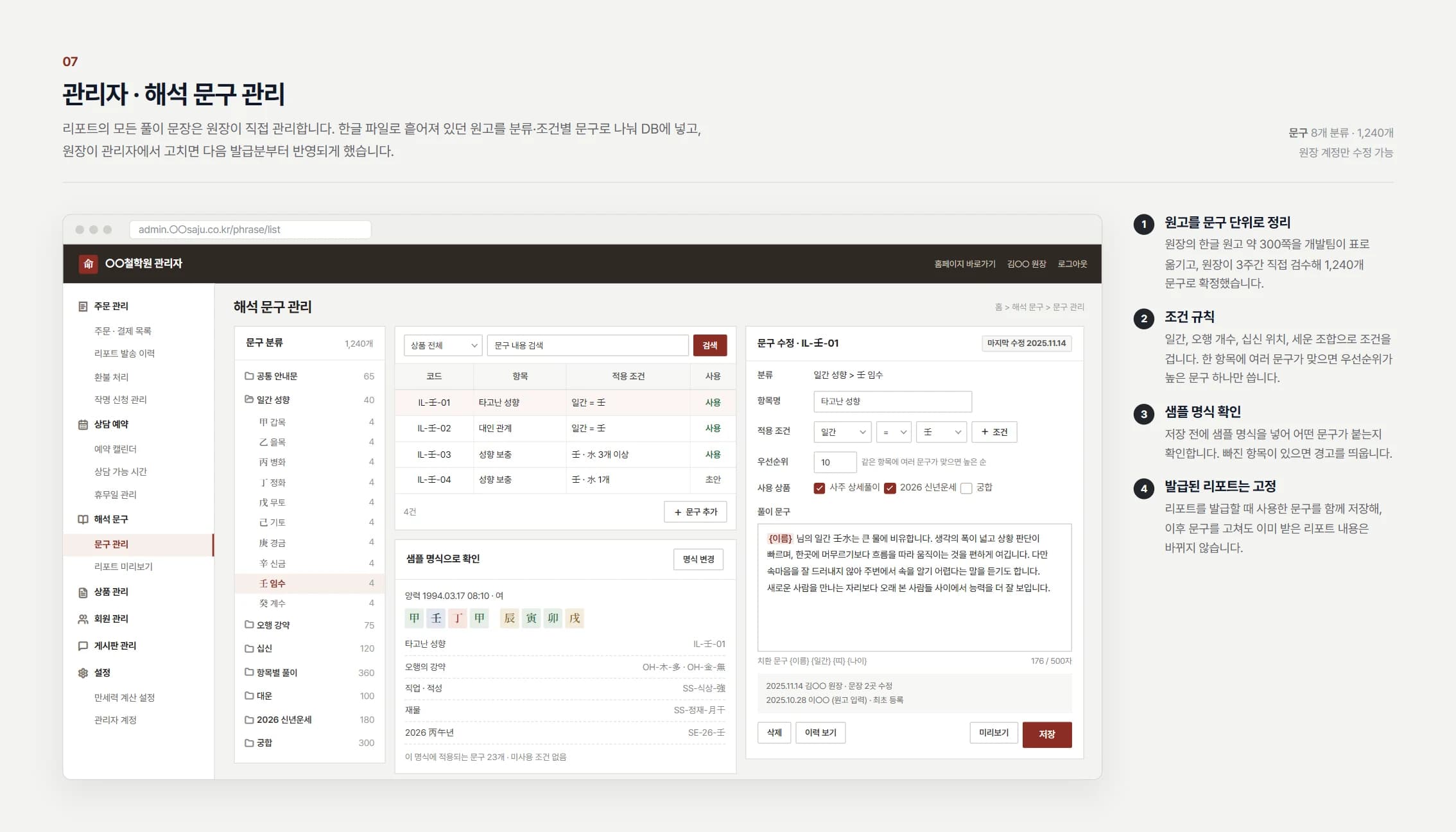The height and width of the screenshot is (832, 1456).
Task: Check the 궁합 product checkbox
Action: click(x=966, y=488)
